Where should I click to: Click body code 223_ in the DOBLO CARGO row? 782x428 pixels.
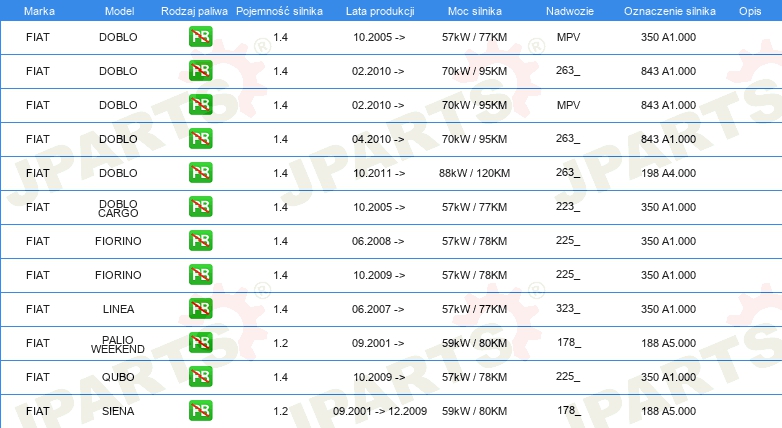coord(568,206)
